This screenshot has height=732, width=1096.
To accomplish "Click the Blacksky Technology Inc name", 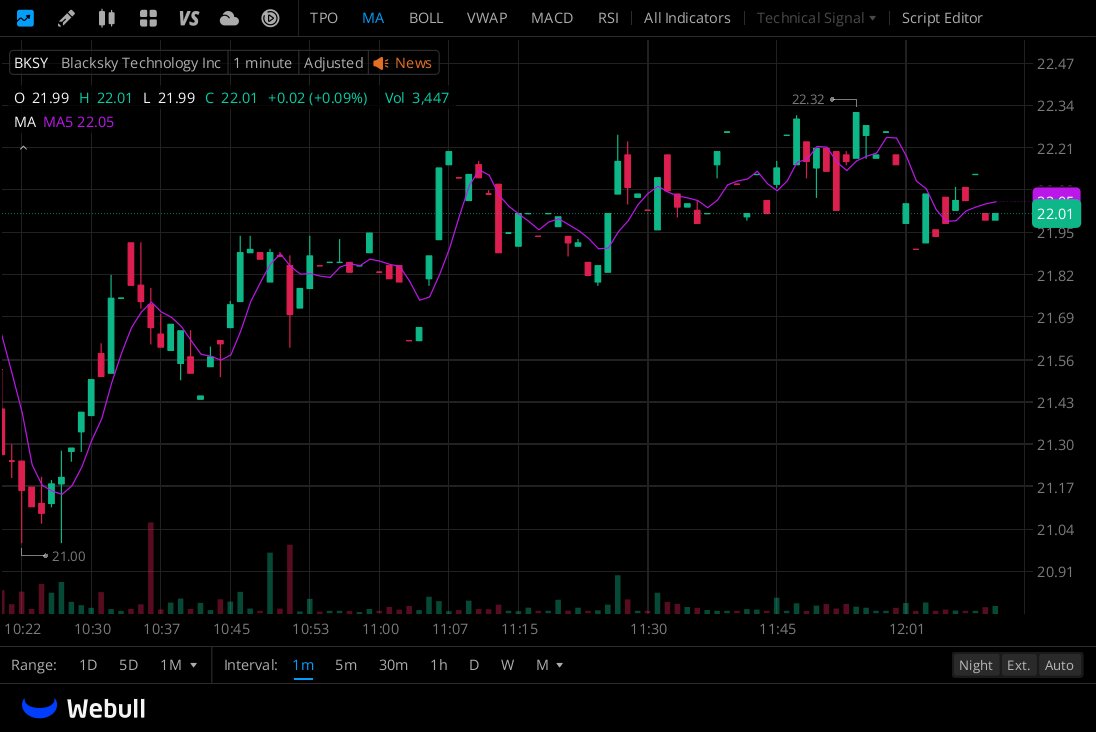I will (x=140, y=63).
